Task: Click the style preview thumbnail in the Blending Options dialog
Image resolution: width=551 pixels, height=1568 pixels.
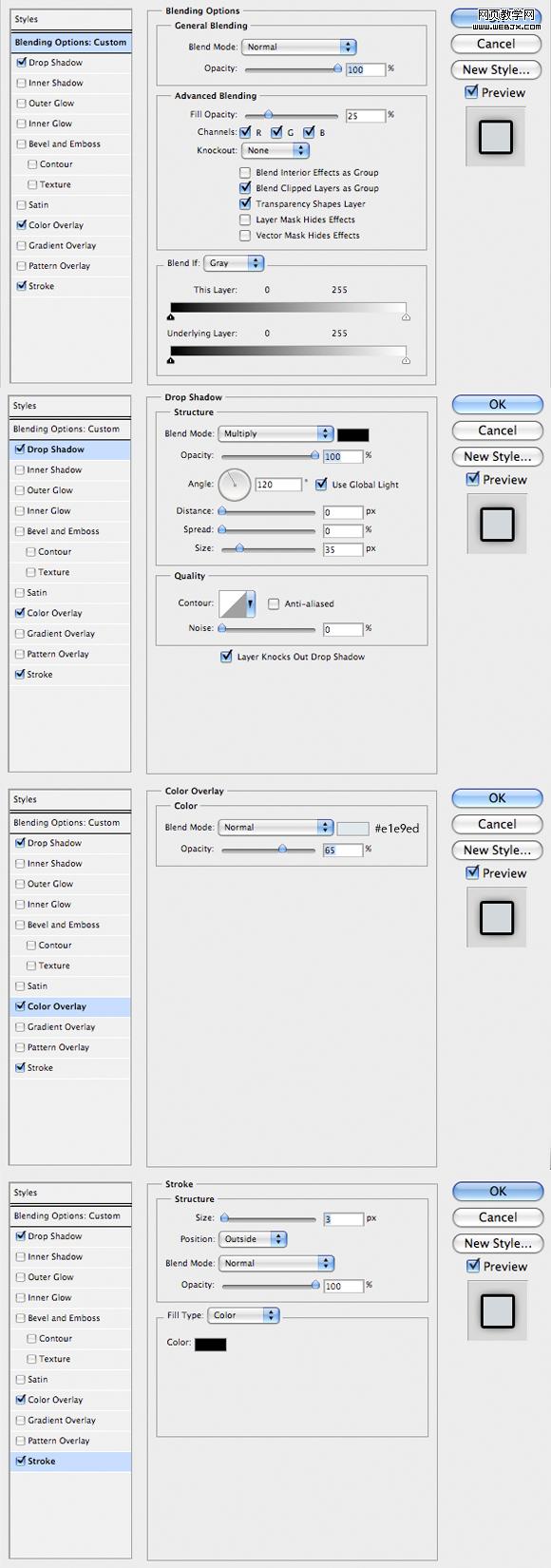Action: 496,137
